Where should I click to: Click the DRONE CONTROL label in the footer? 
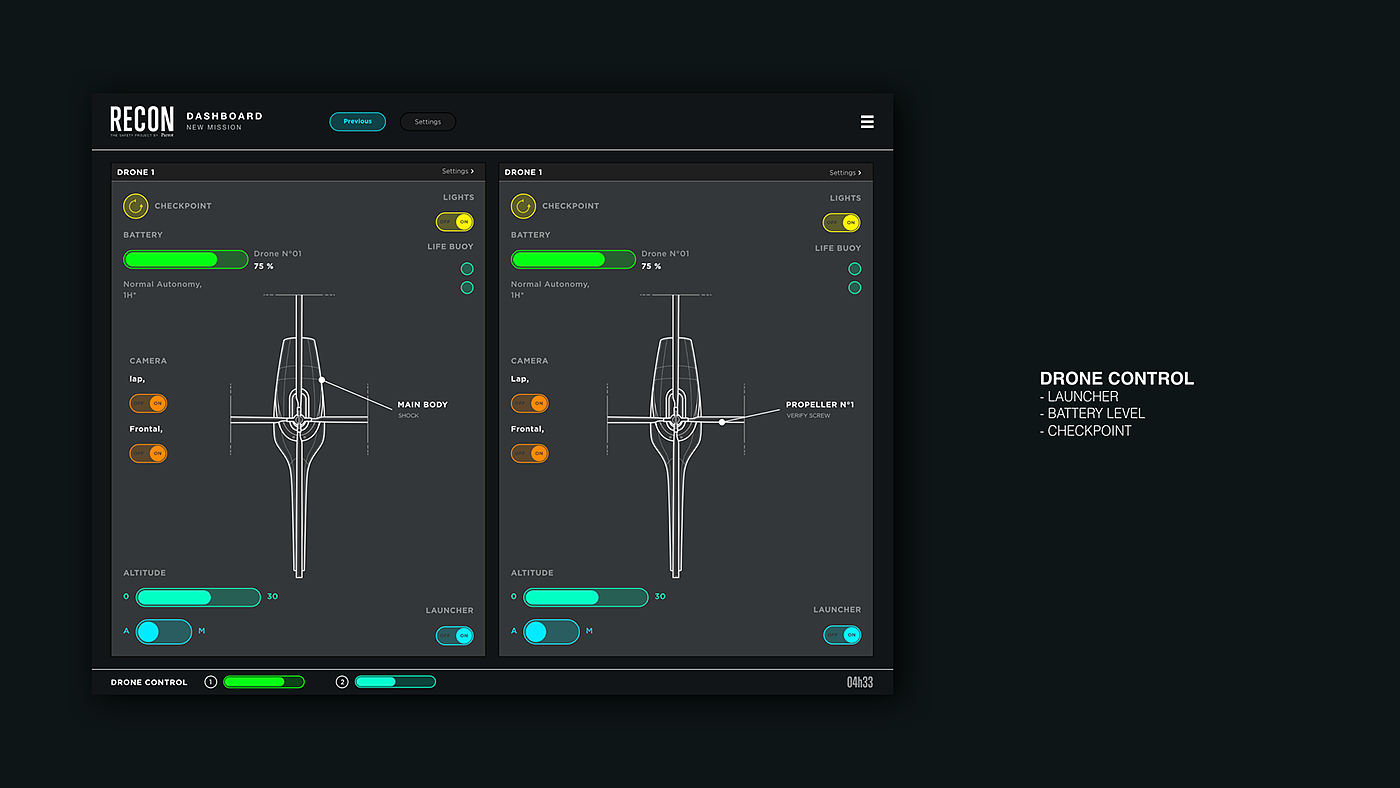pyautogui.click(x=149, y=683)
